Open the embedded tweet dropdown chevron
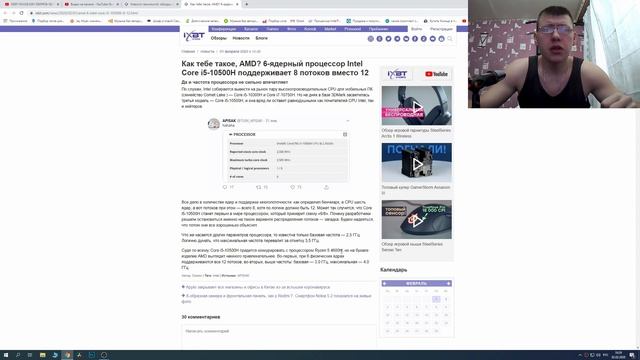Screen dimensions: 640x360 pyautogui.click(x=348, y=121)
